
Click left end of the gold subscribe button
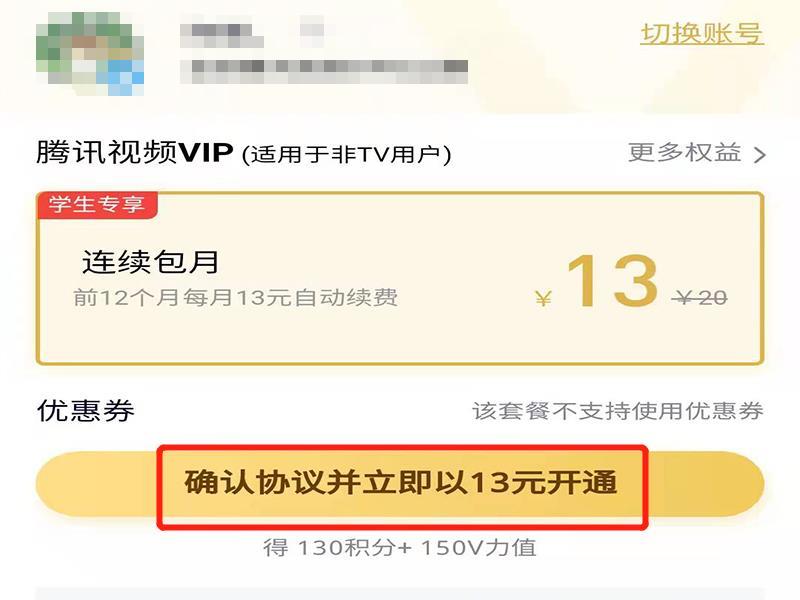point(97,484)
